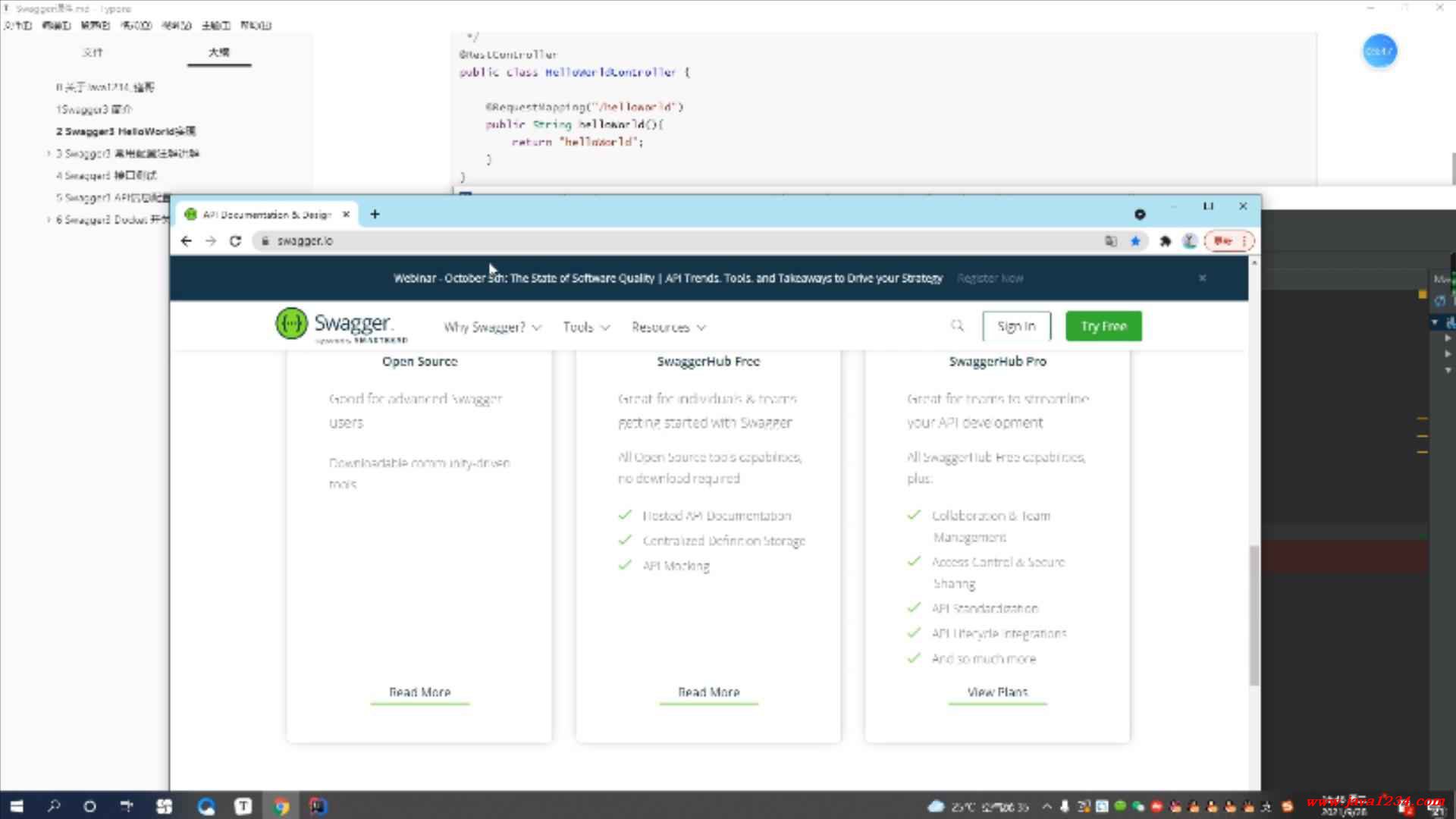Go forward in the Chrome browser

click(x=211, y=241)
